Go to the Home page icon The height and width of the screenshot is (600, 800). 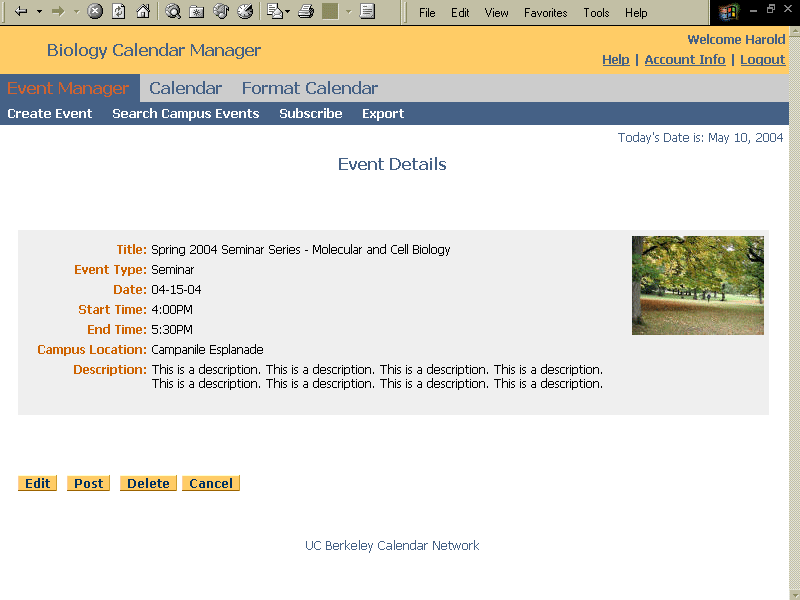(143, 11)
